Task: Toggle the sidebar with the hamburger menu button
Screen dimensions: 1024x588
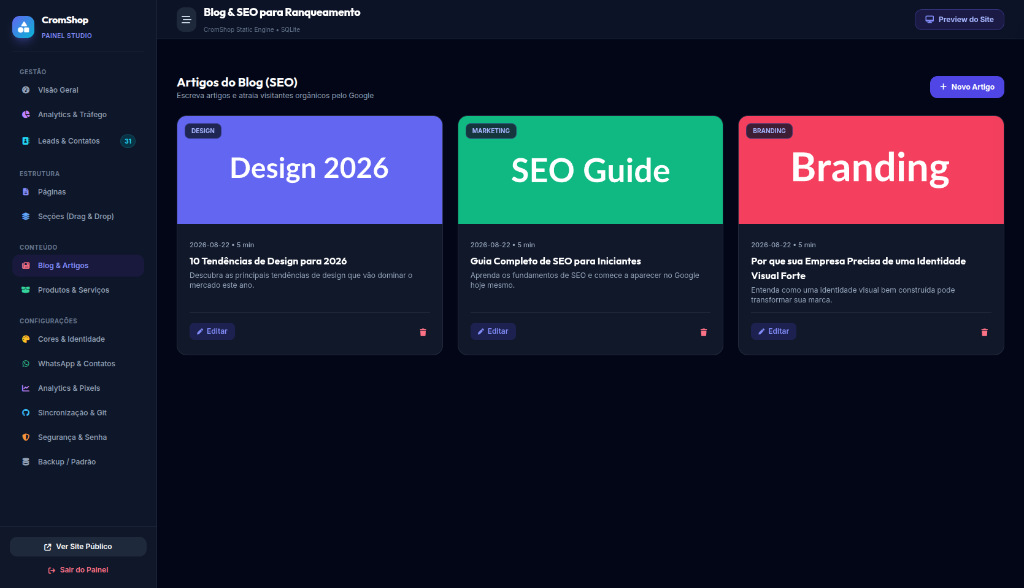Action: pos(186,20)
